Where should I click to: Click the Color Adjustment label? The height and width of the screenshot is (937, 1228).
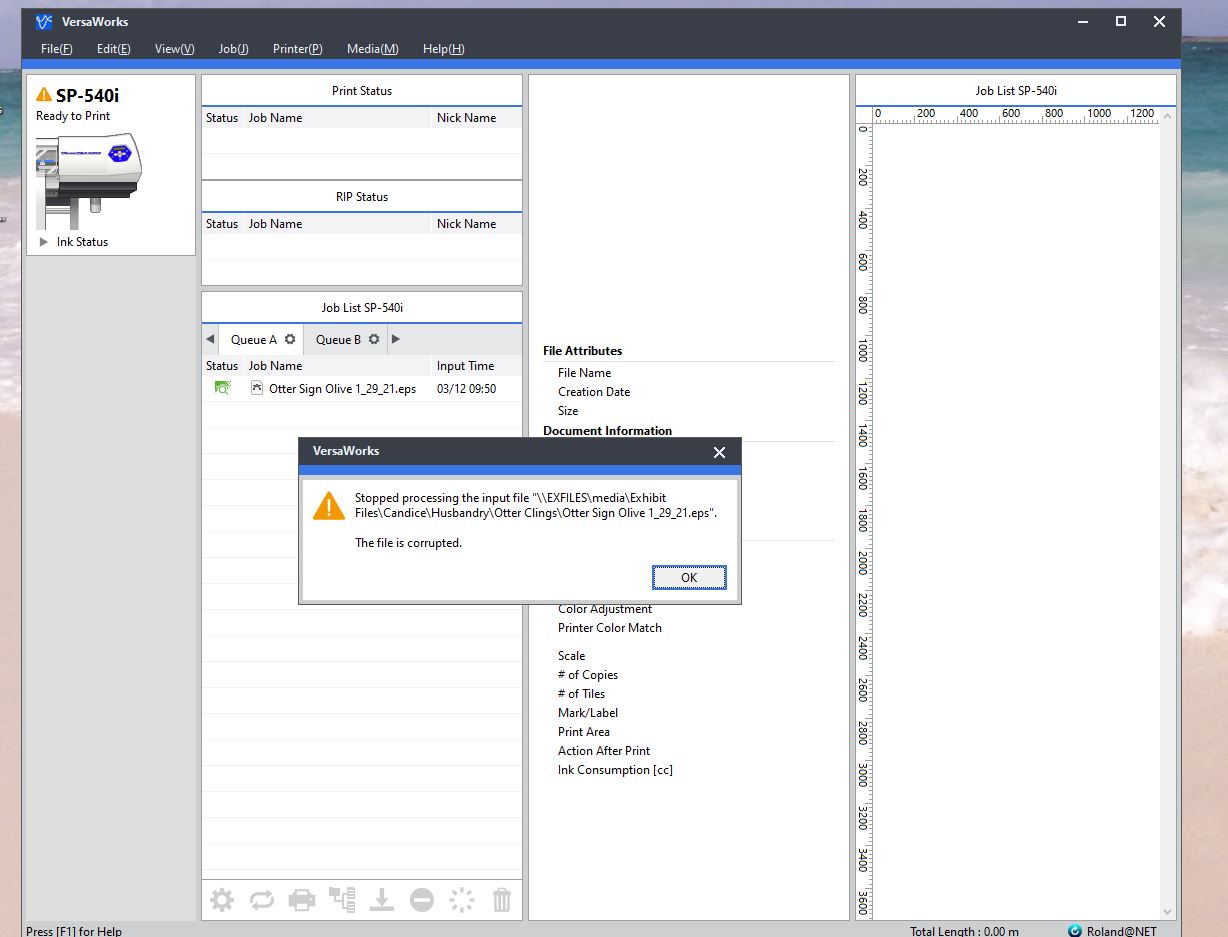pyautogui.click(x=605, y=609)
